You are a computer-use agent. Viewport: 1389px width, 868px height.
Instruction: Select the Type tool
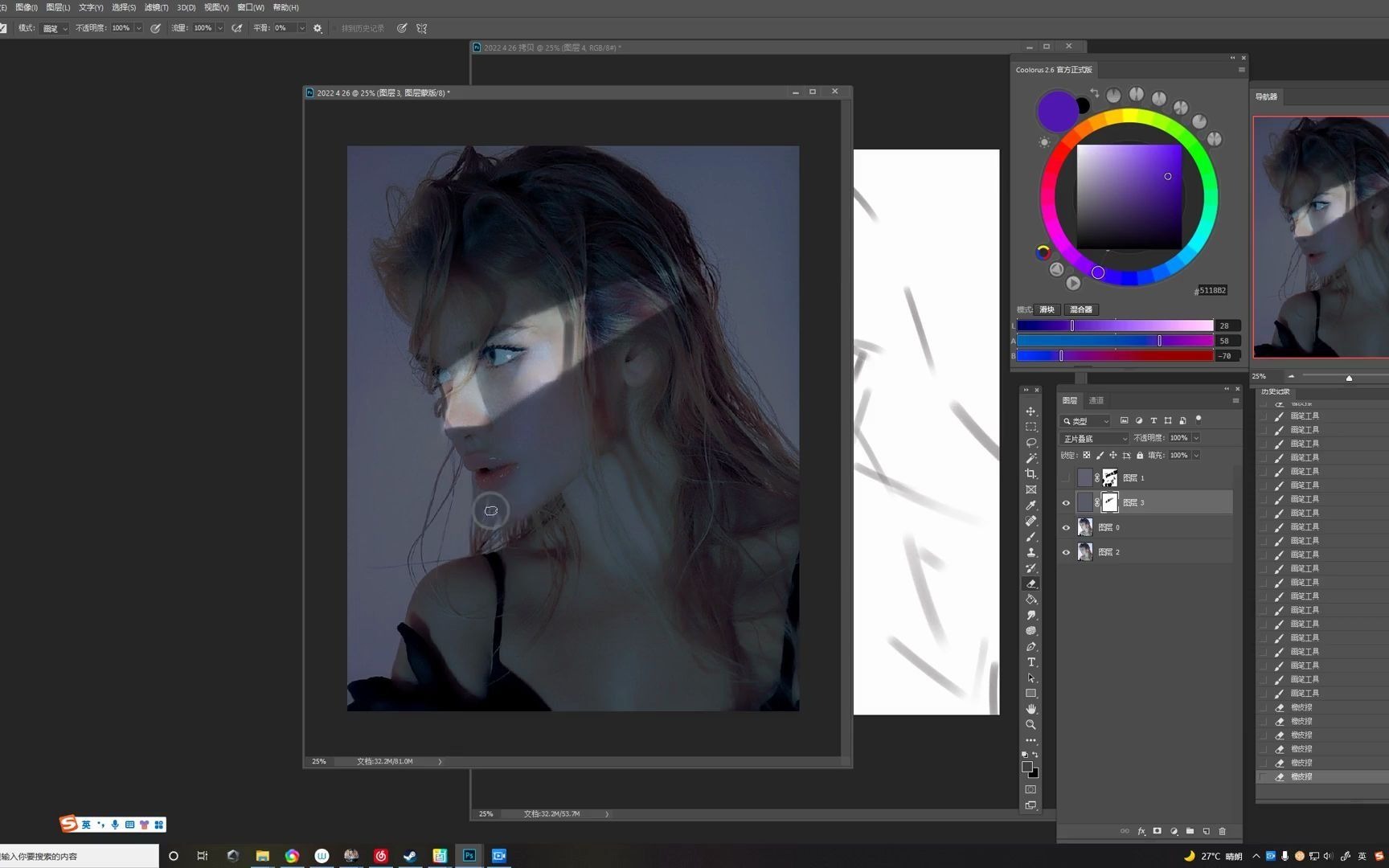point(1030,662)
